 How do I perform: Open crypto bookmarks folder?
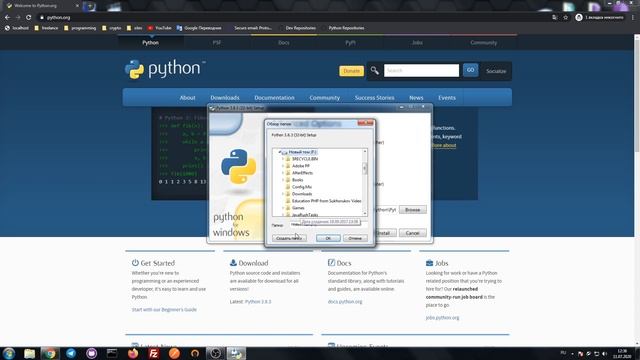(x=111, y=28)
